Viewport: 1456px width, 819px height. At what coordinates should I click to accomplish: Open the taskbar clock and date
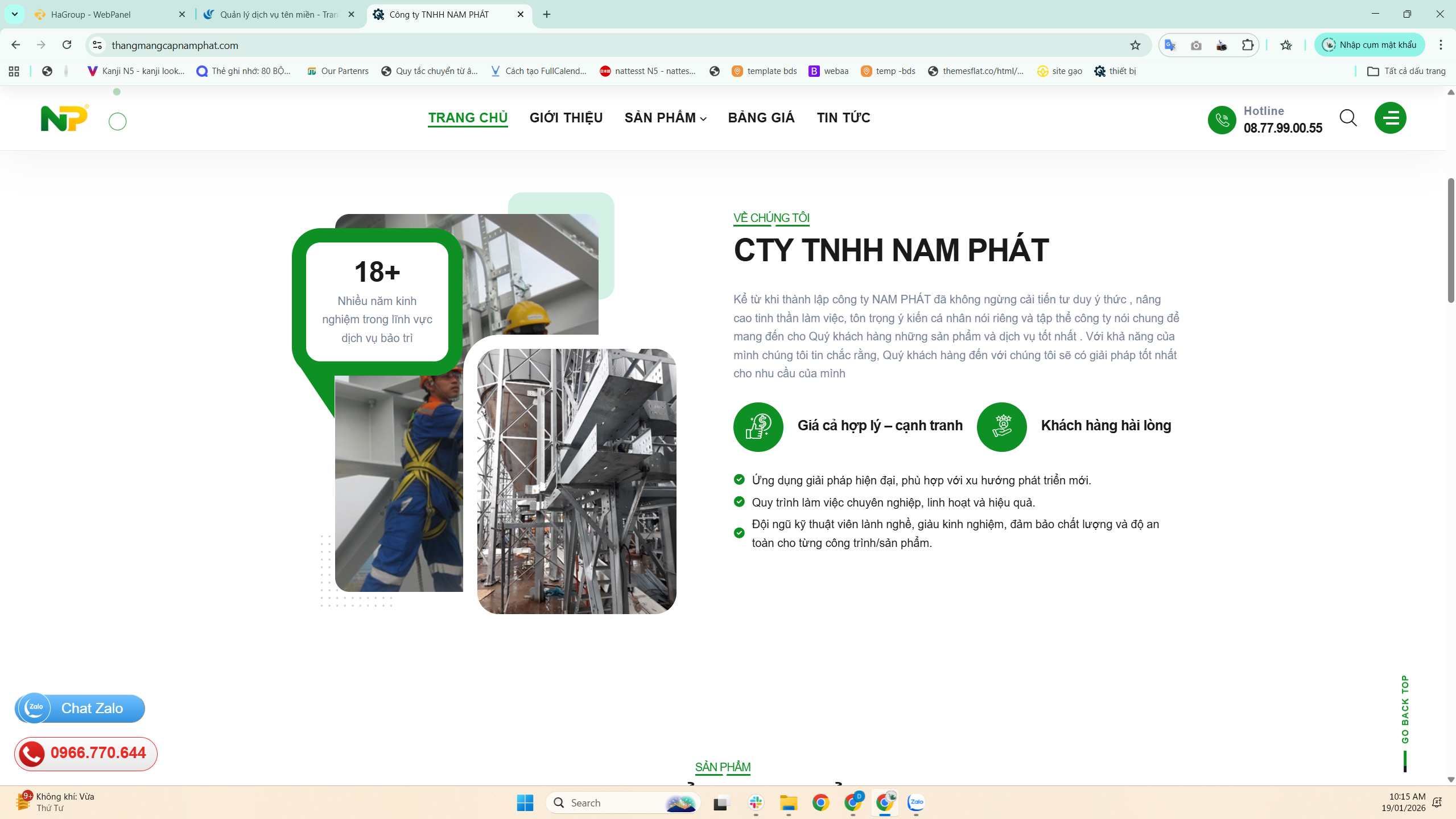[1403, 802]
